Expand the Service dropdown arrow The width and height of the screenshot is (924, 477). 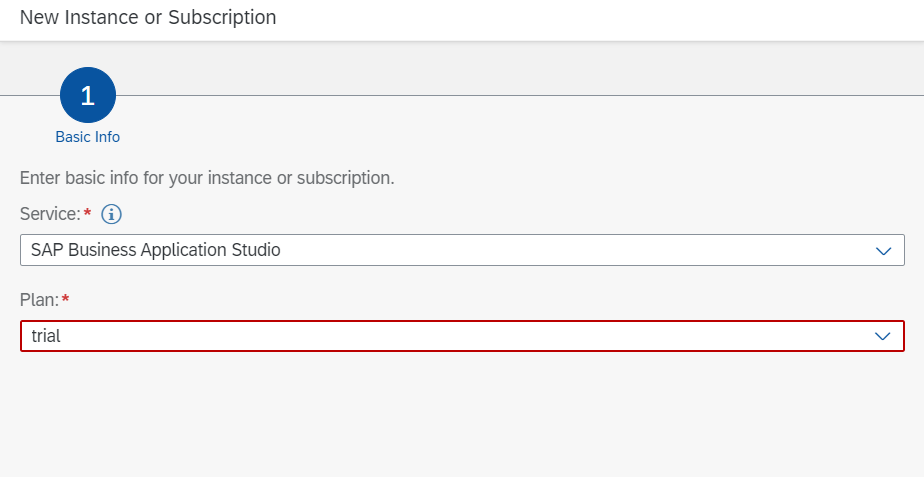click(883, 250)
